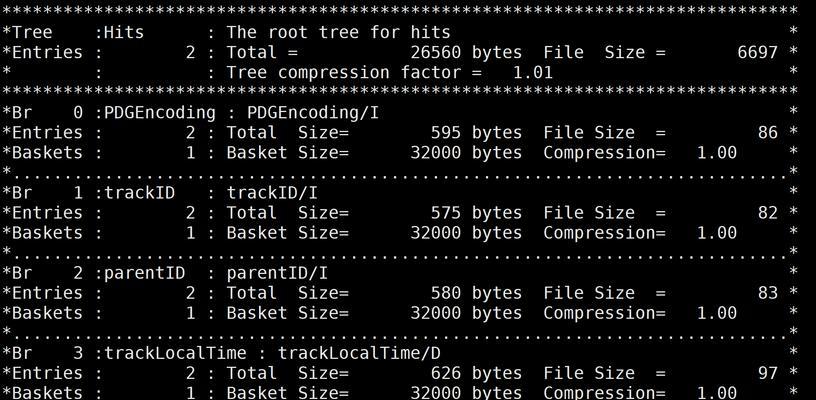The image size is (816, 400).
Task: Click the parentID/I type descriptor
Action: point(277,273)
